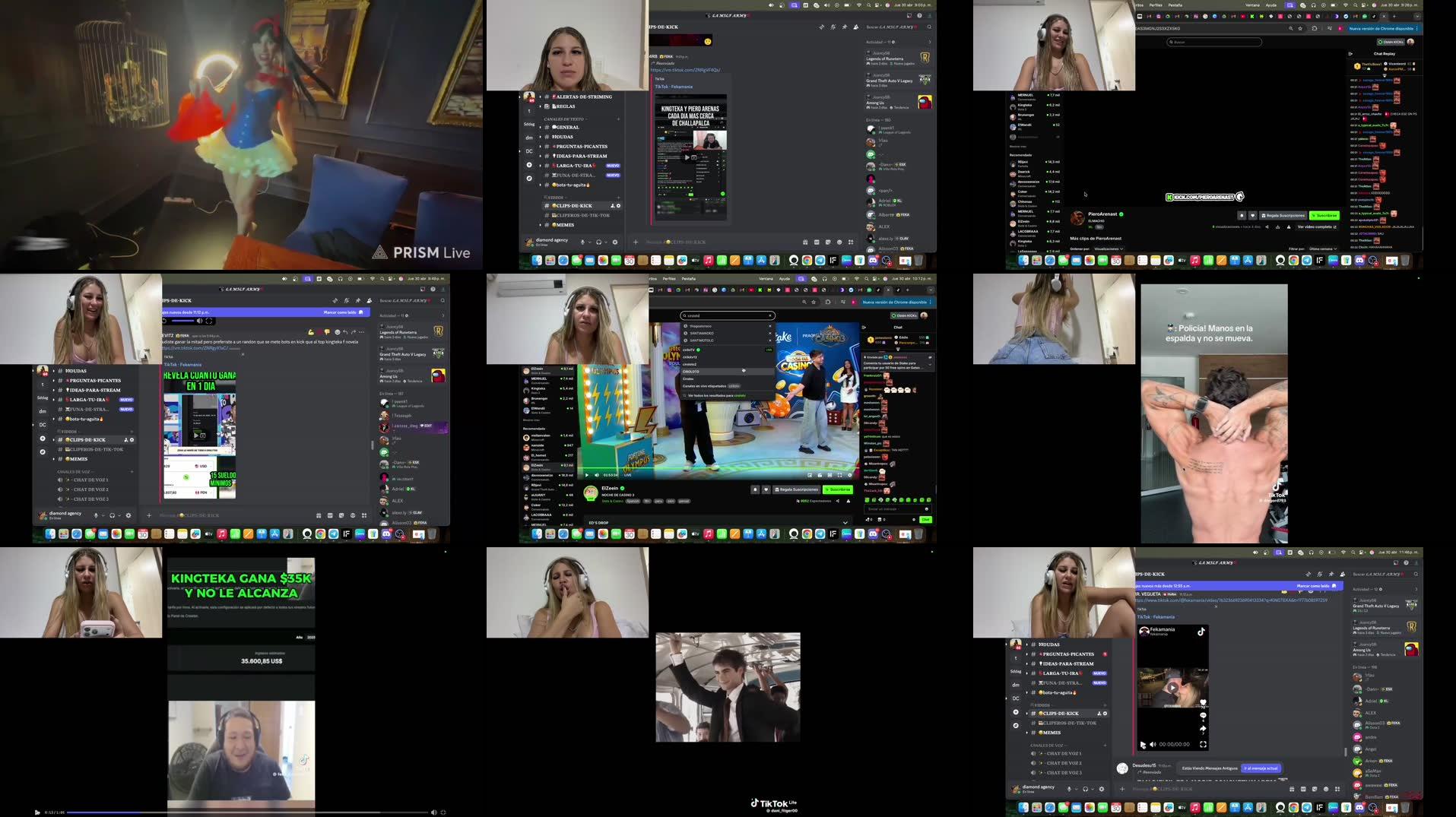Open the Kingteka channel in the ElZeein frame sidebar
Image resolution: width=1456 pixels, height=817 pixels.
click(x=548, y=391)
